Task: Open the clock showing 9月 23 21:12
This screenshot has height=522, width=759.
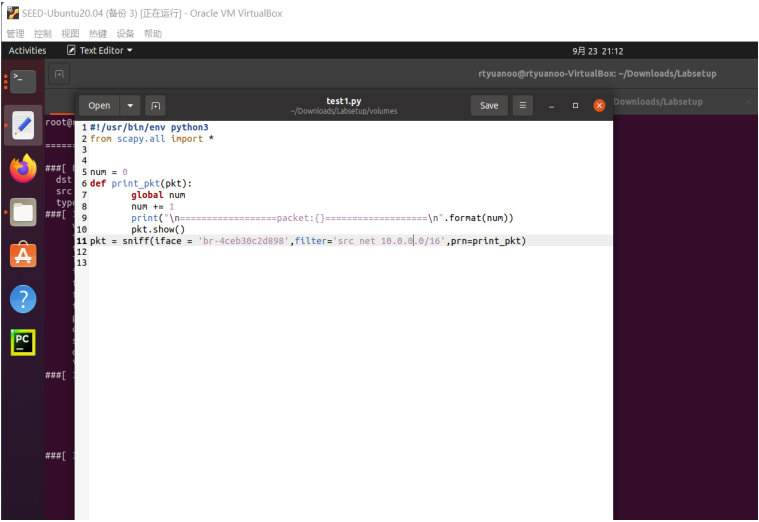Action: pyautogui.click(x=597, y=51)
